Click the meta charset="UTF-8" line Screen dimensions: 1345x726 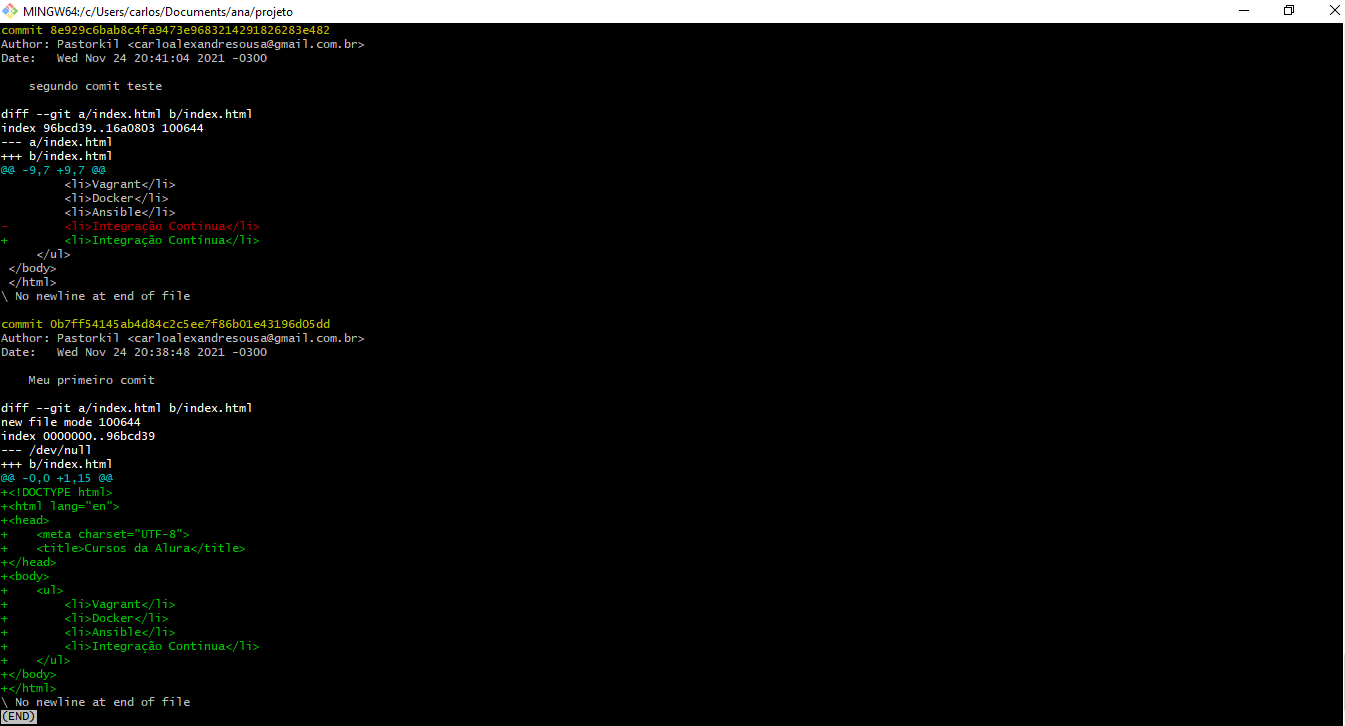(x=95, y=534)
